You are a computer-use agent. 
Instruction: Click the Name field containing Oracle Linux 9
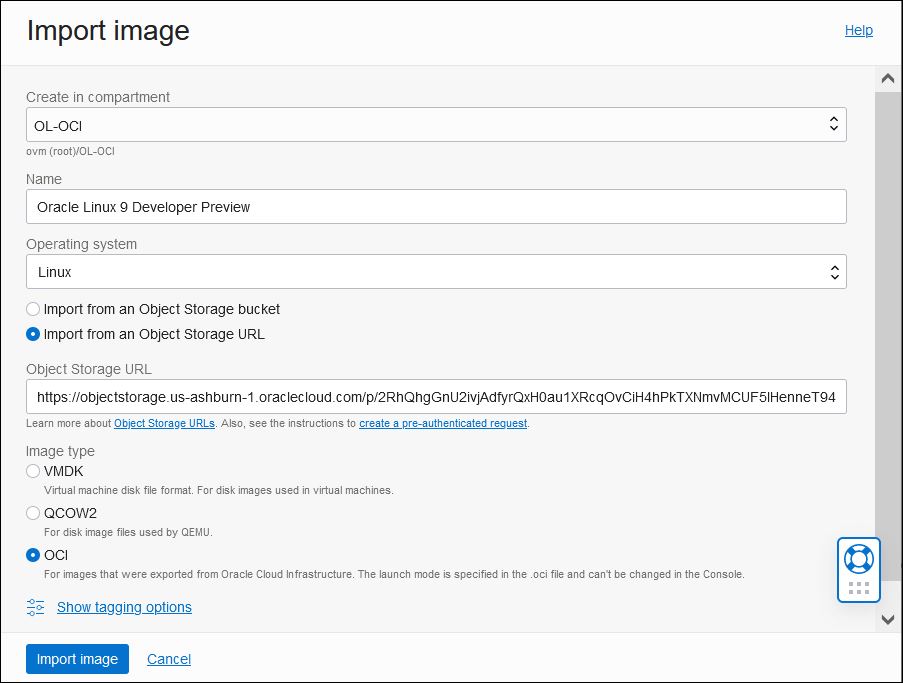point(436,206)
